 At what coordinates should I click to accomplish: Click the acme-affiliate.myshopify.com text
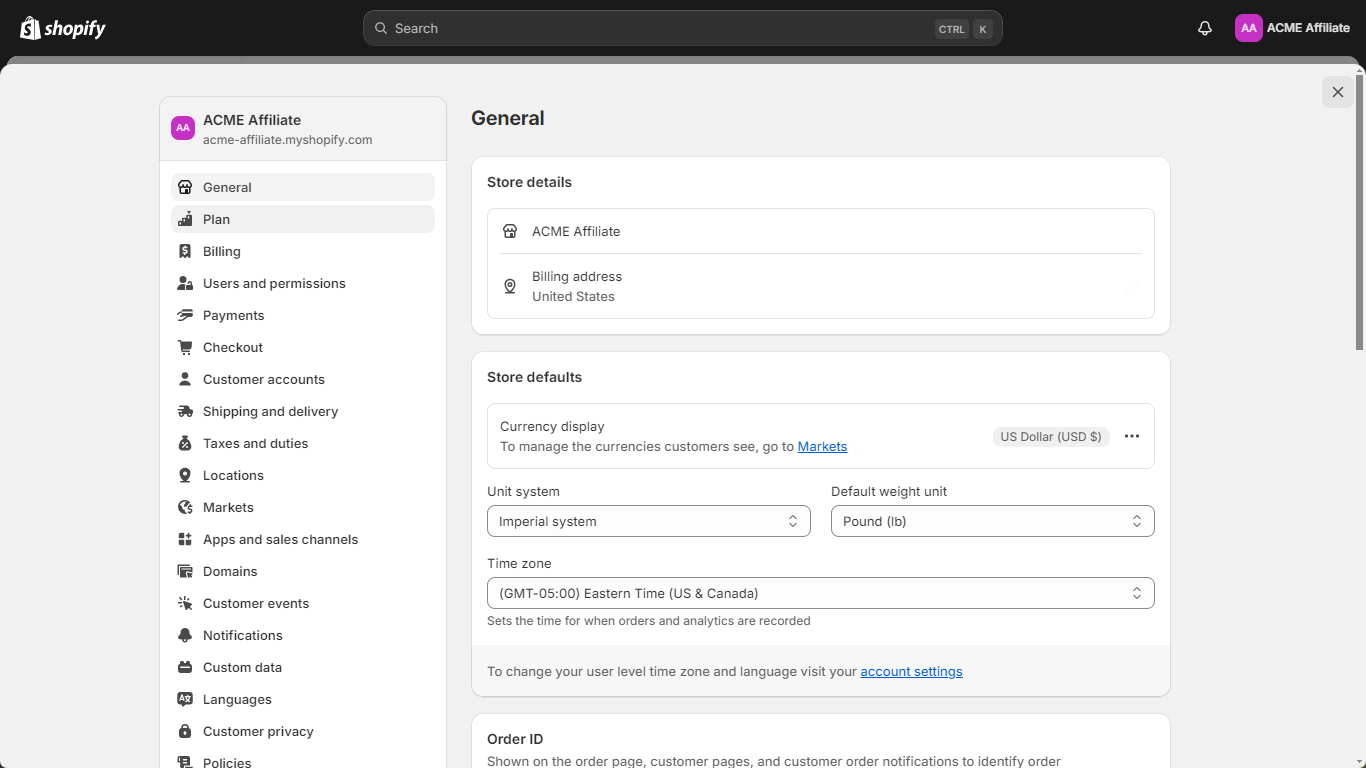[287, 140]
